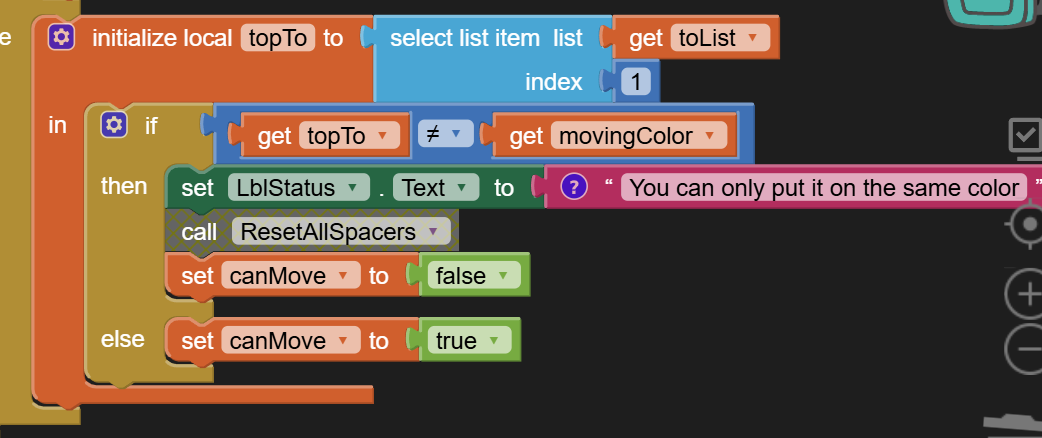The image size is (1042, 438).
Task: Expand the ResetAllSpacers procedure dropdown
Action: point(431,232)
